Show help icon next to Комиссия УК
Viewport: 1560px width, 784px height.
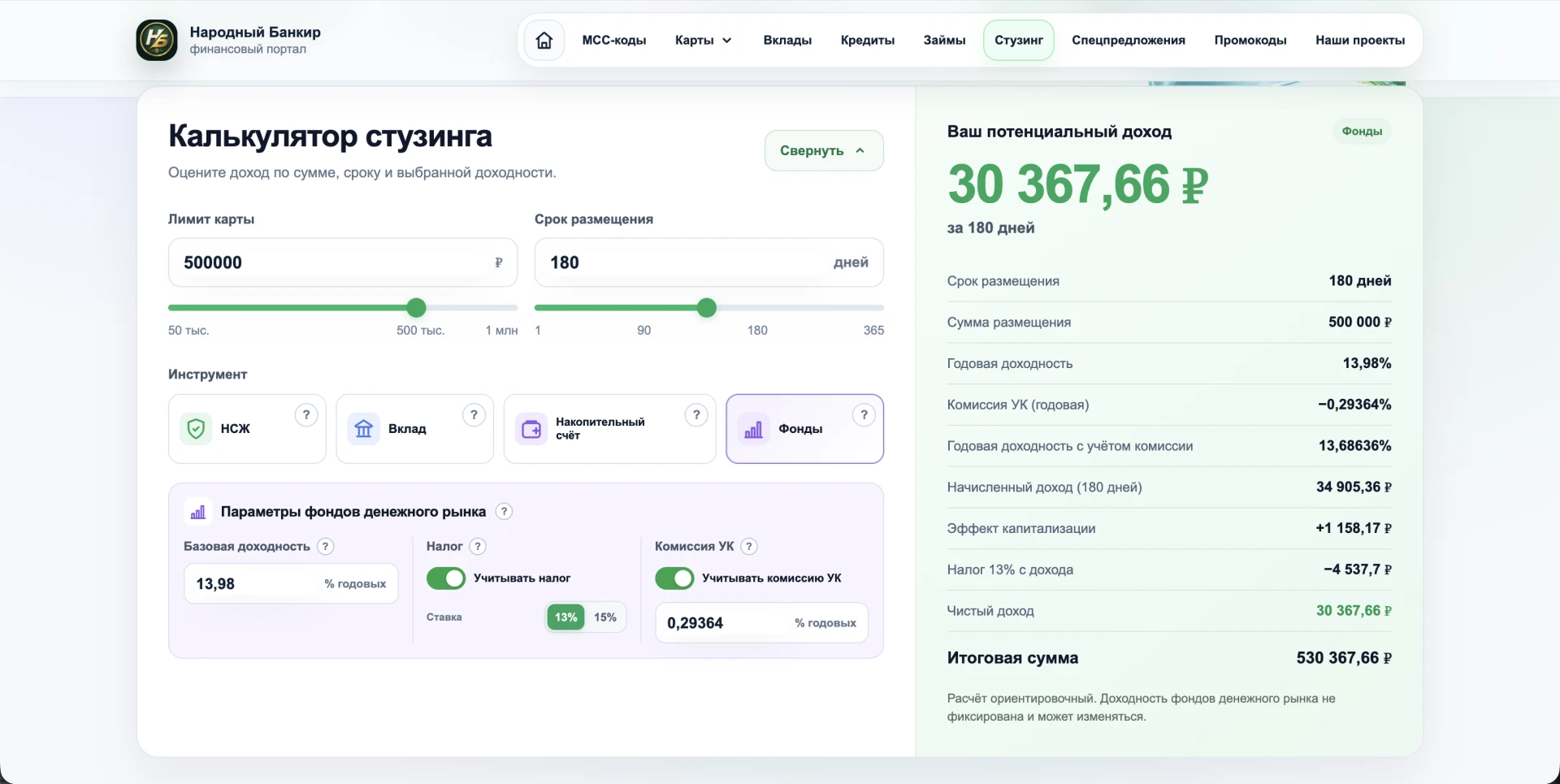tap(749, 546)
